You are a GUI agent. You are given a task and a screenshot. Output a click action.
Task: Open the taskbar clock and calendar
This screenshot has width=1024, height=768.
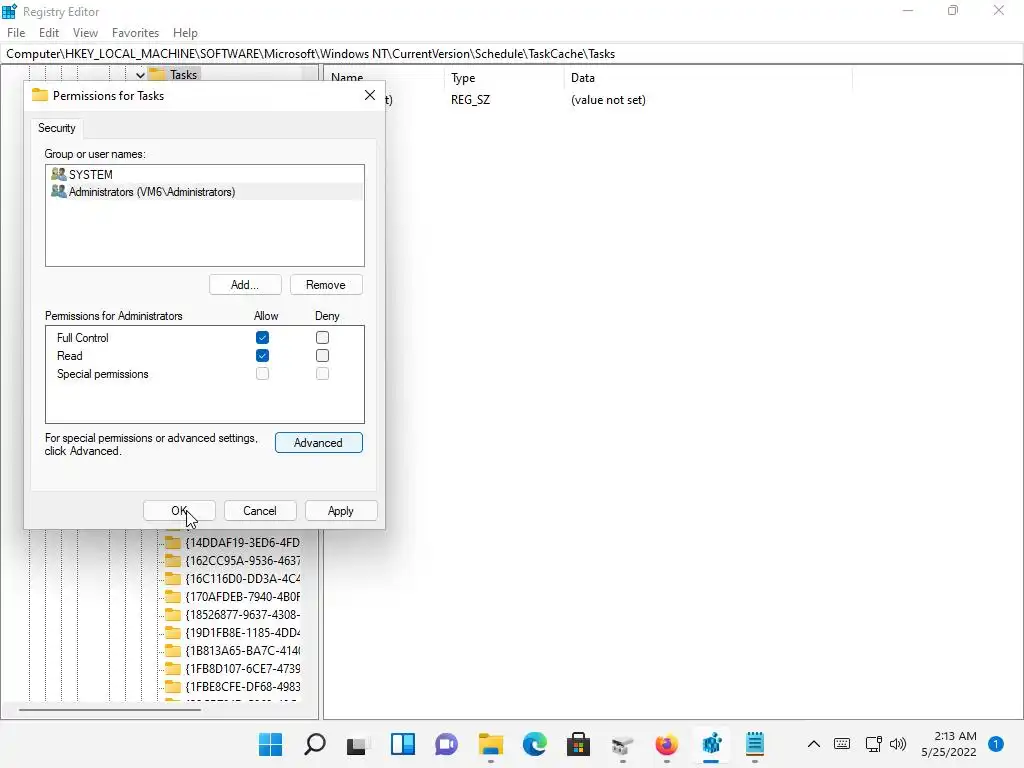pos(949,744)
